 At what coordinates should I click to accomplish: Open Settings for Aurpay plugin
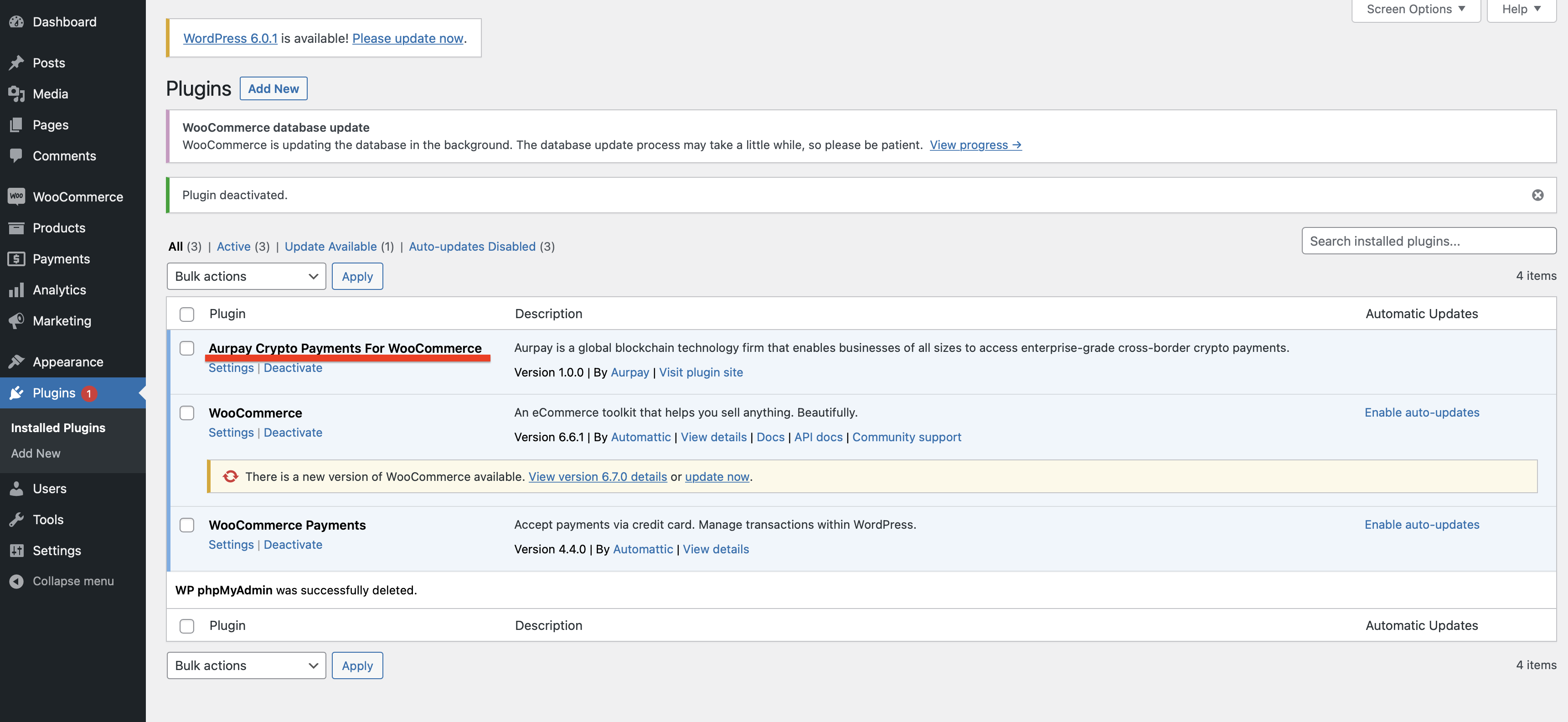pyautogui.click(x=231, y=368)
